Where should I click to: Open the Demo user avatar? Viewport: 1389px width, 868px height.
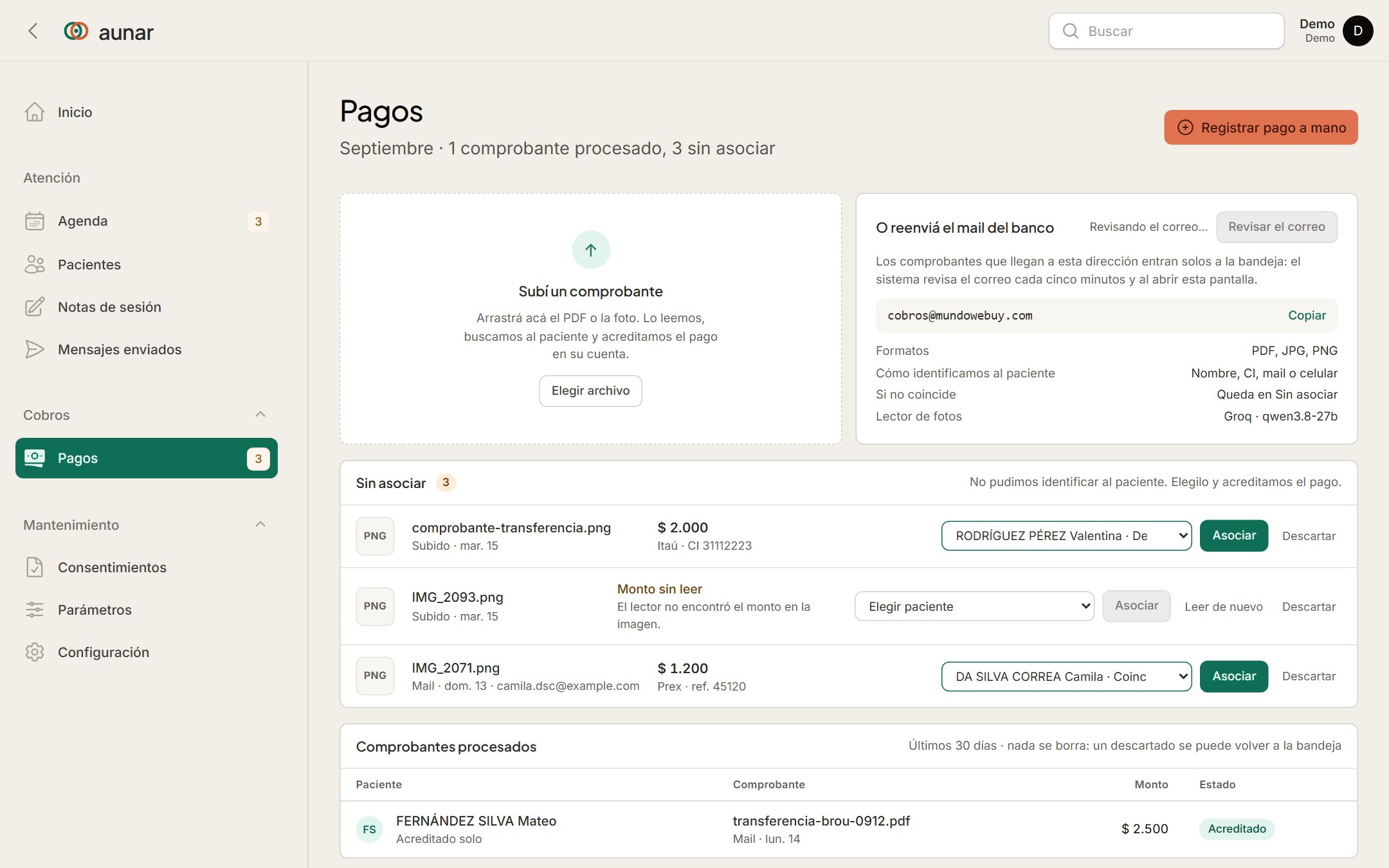[1357, 31]
